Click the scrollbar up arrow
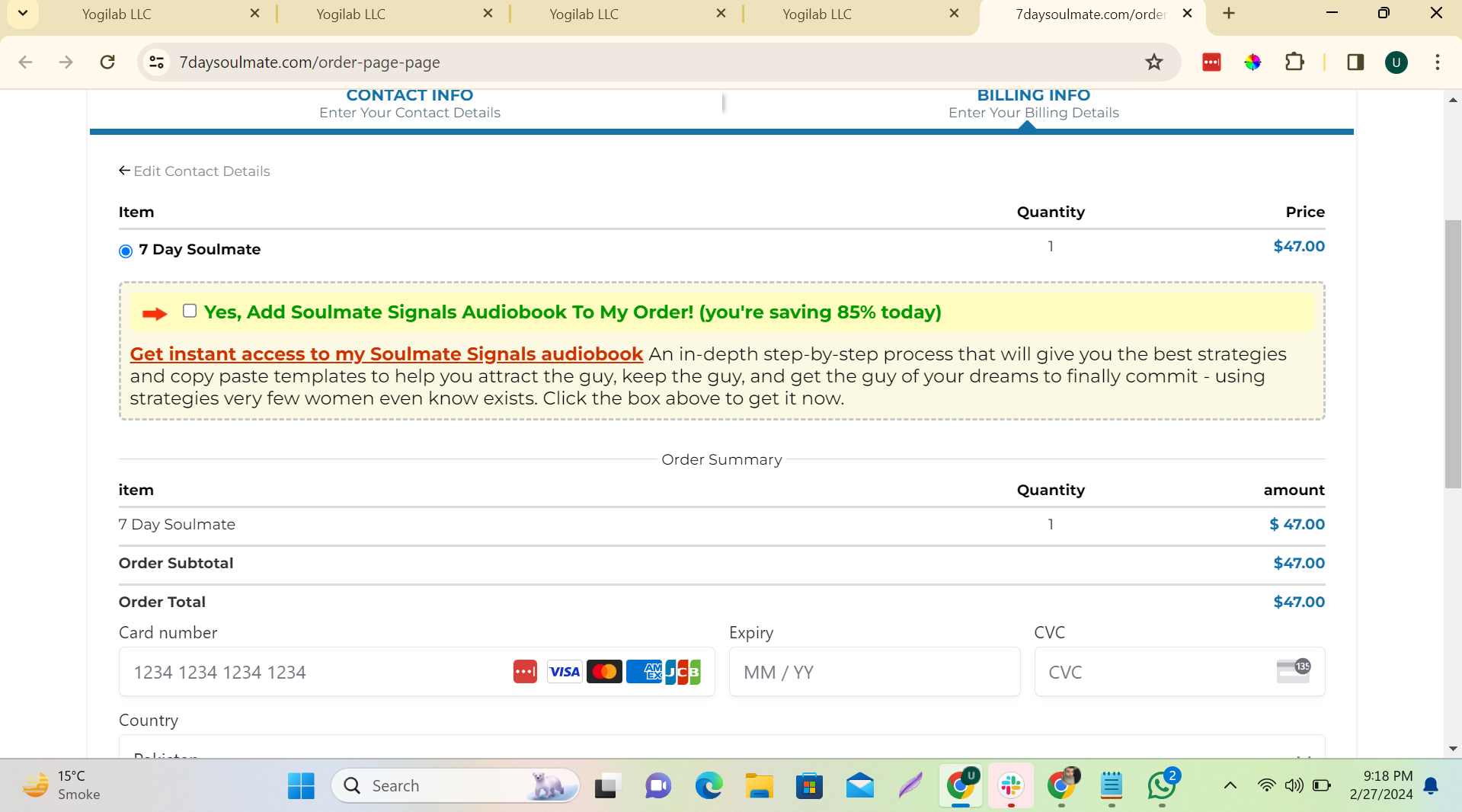1462x812 pixels. (1453, 100)
